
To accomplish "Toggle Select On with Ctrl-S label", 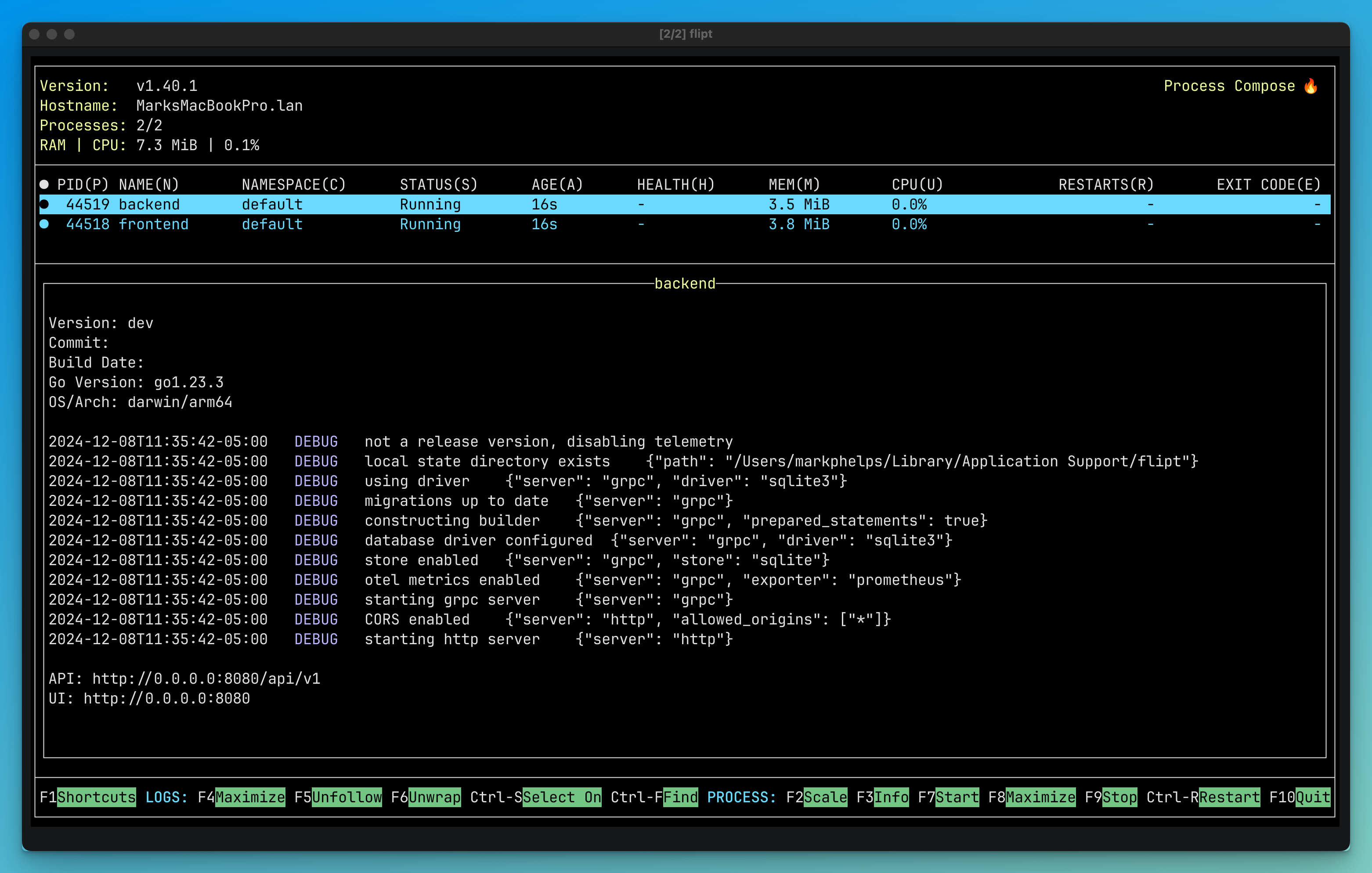I will pyautogui.click(x=562, y=797).
